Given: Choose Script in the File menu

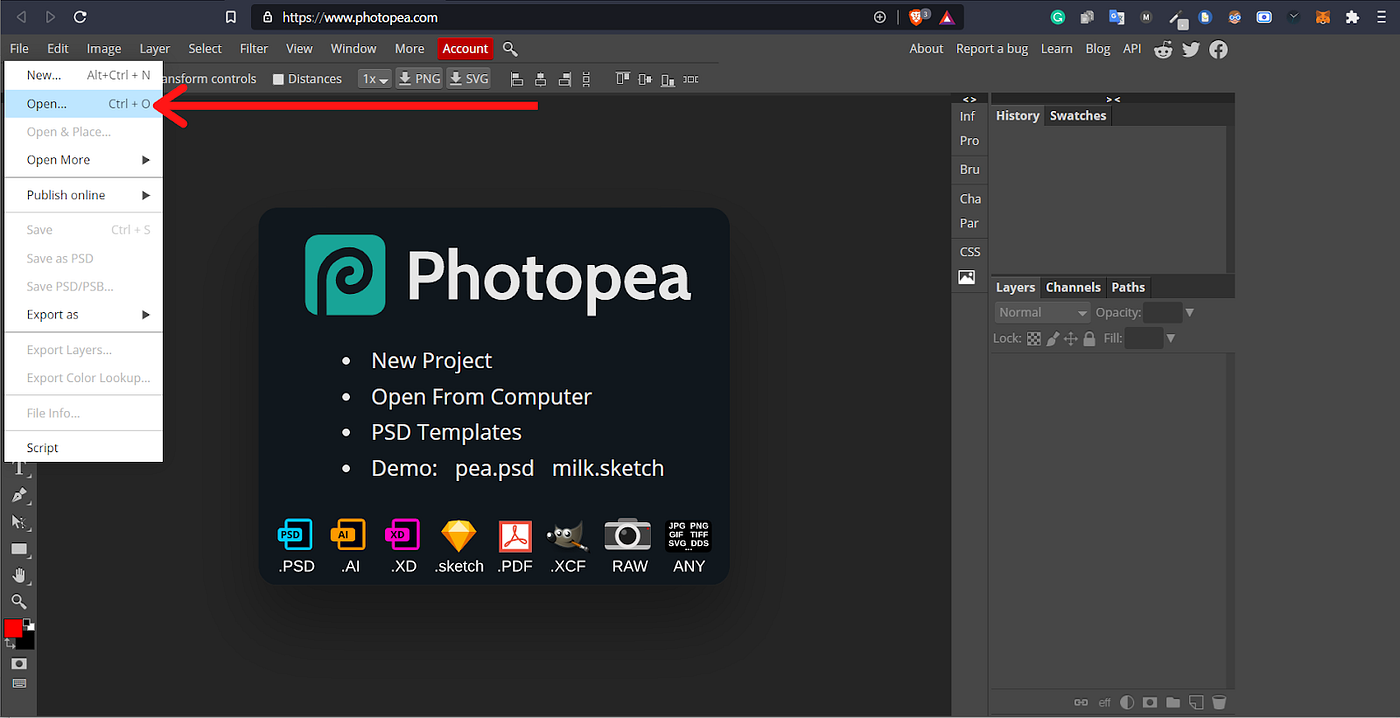Looking at the screenshot, I should (x=84, y=448).
